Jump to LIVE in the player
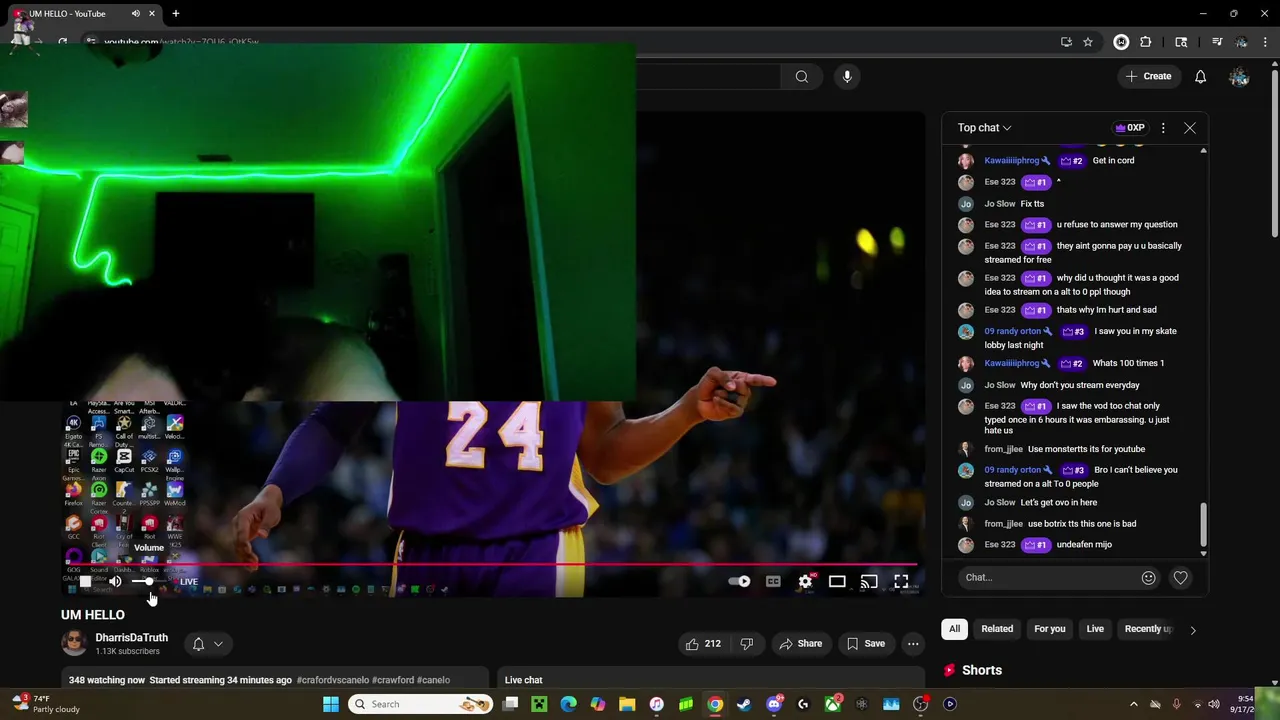The height and width of the screenshot is (720, 1280). 186,581
